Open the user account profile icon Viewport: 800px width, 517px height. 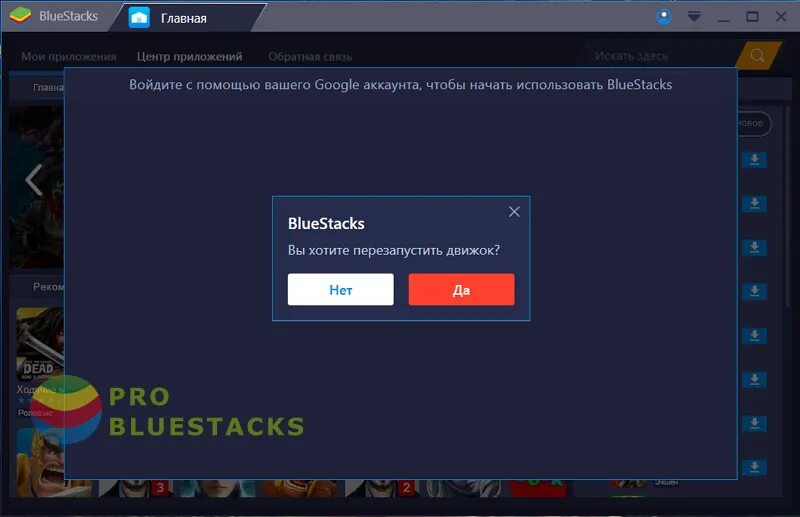(664, 17)
